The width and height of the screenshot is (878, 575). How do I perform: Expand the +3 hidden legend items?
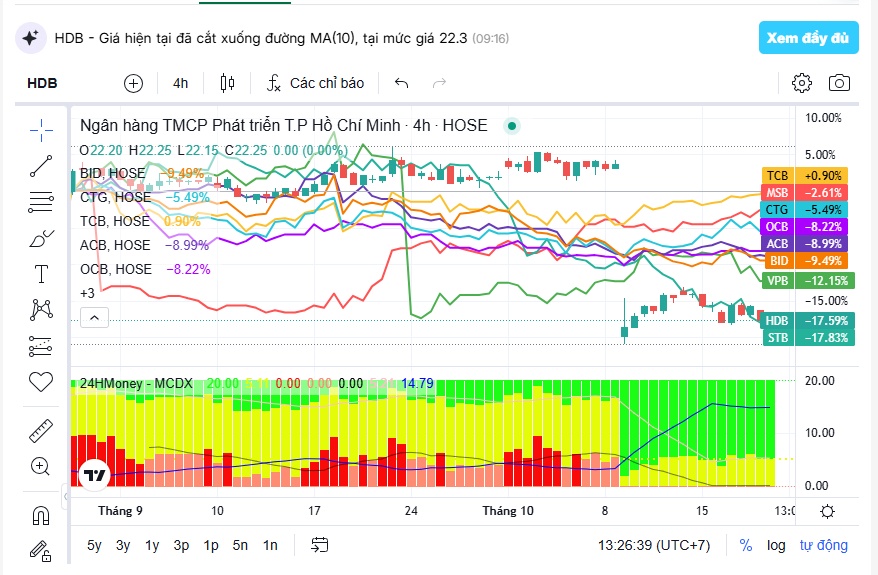click(87, 293)
